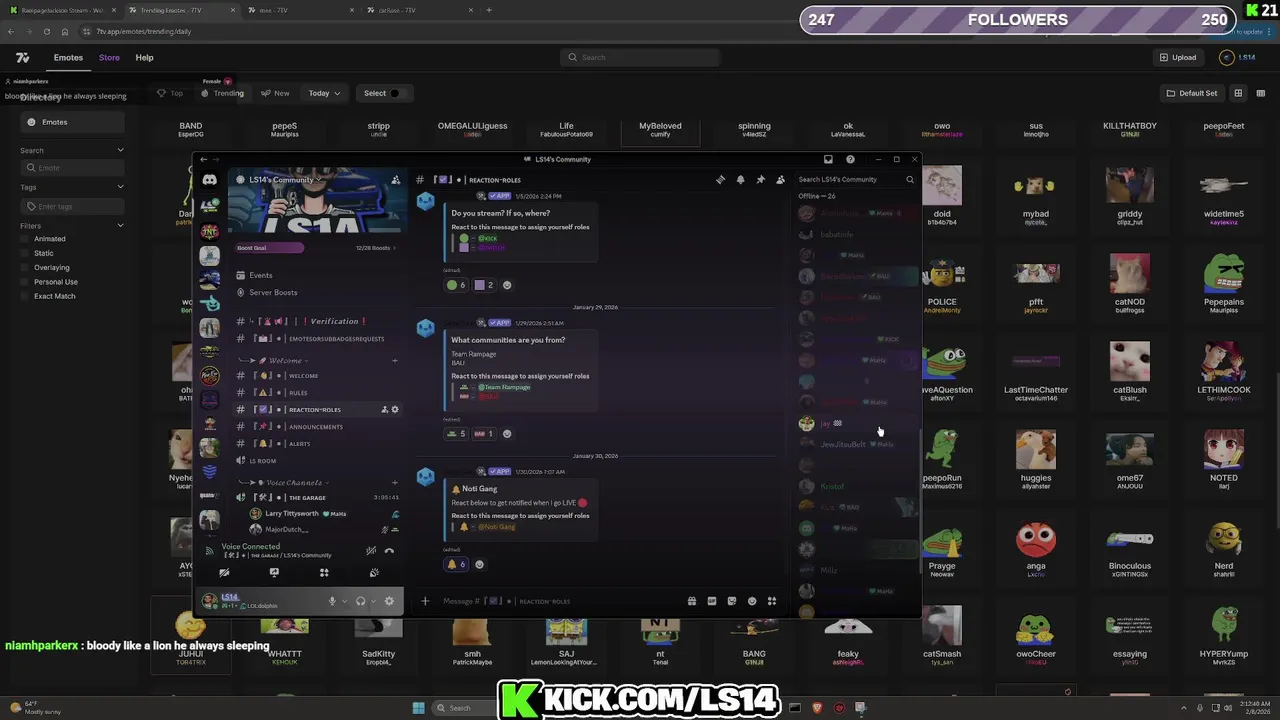Open the Today time range dropdown

pos(324,93)
